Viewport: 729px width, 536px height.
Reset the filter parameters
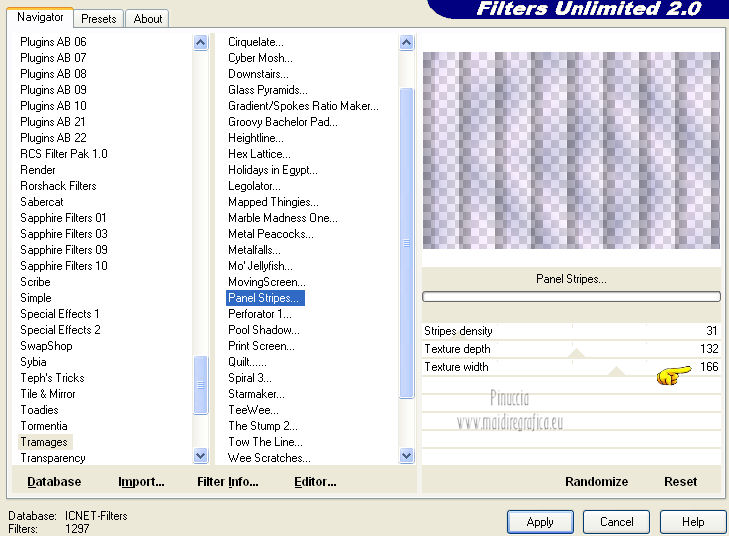(680, 481)
